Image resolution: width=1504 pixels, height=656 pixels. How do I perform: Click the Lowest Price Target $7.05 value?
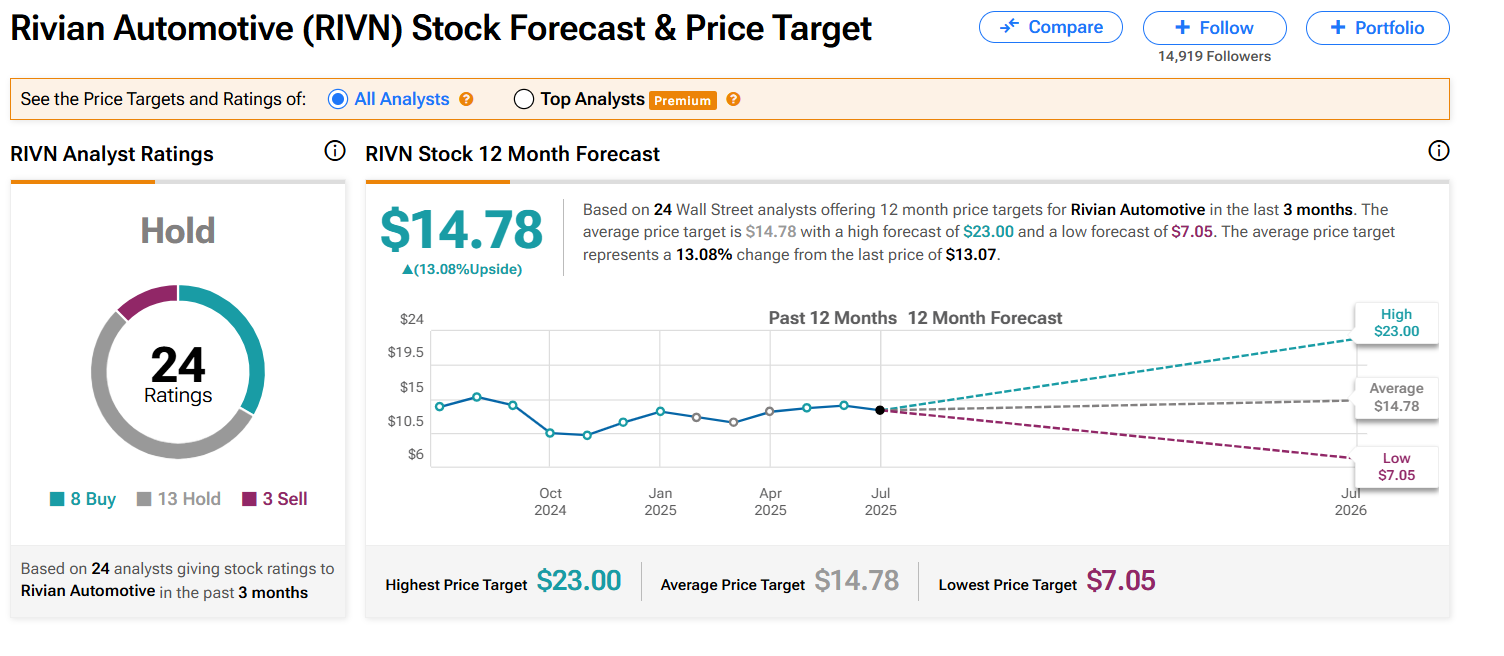pyautogui.click(x=1121, y=581)
